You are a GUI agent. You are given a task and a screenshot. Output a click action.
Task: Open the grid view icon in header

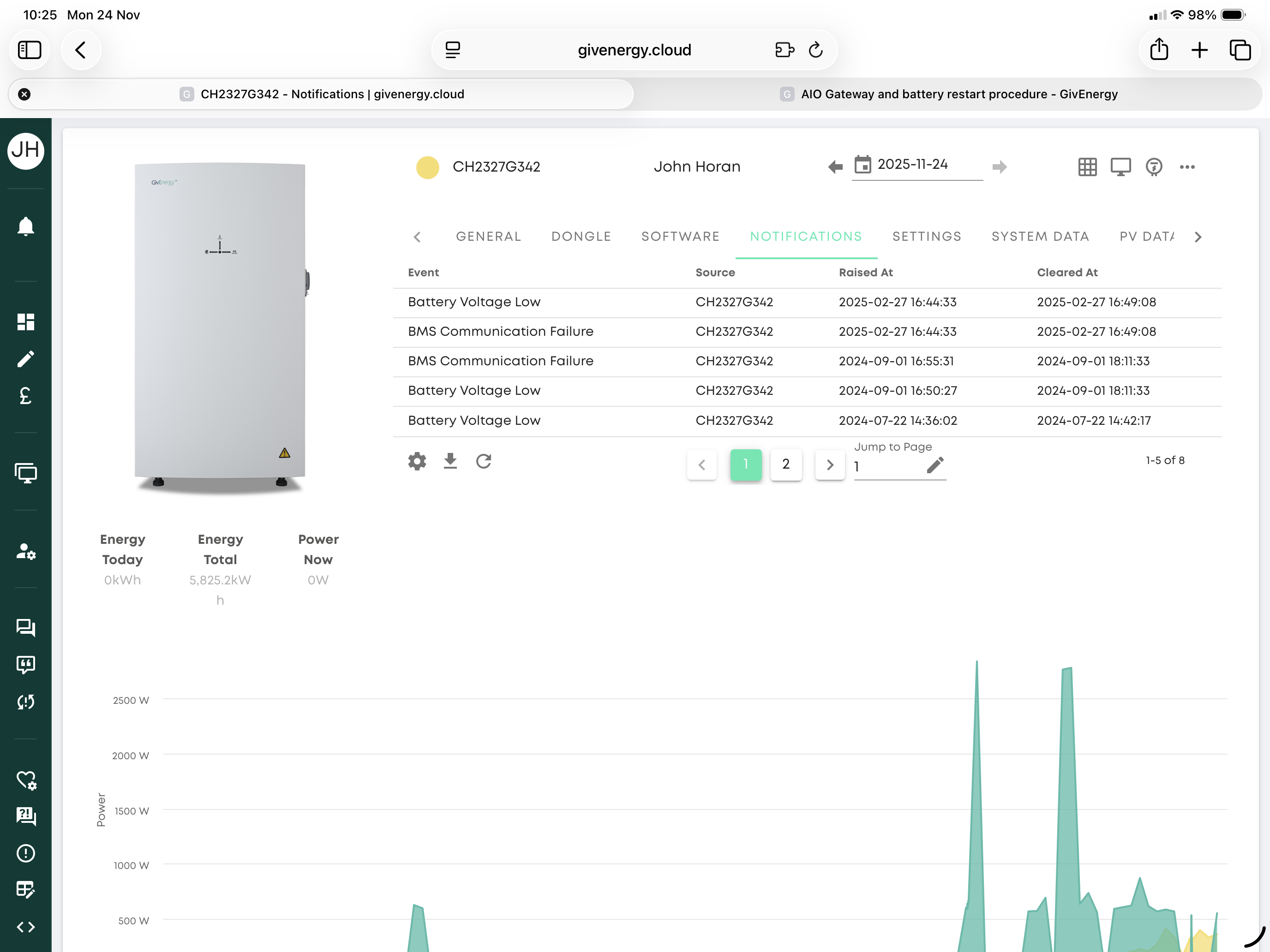coord(1087,167)
